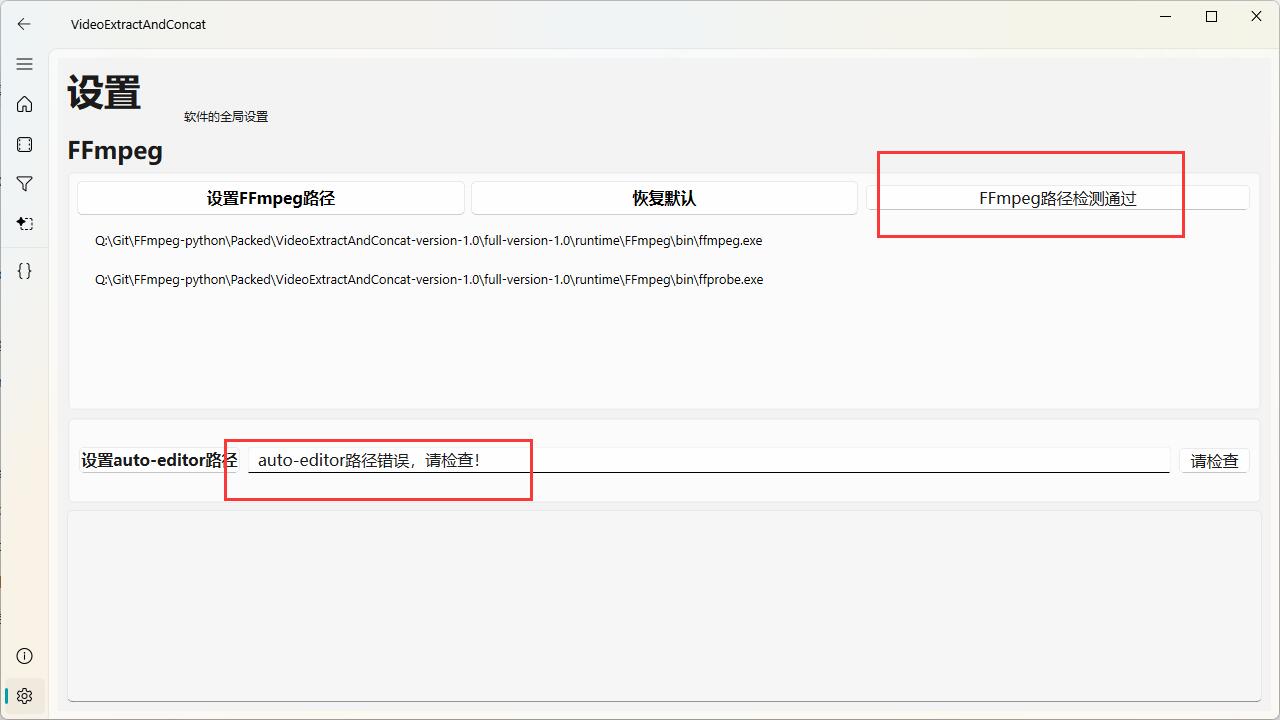Minimize the VideoExtractAndConcat window
This screenshot has width=1280, height=720.
pos(1166,17)
